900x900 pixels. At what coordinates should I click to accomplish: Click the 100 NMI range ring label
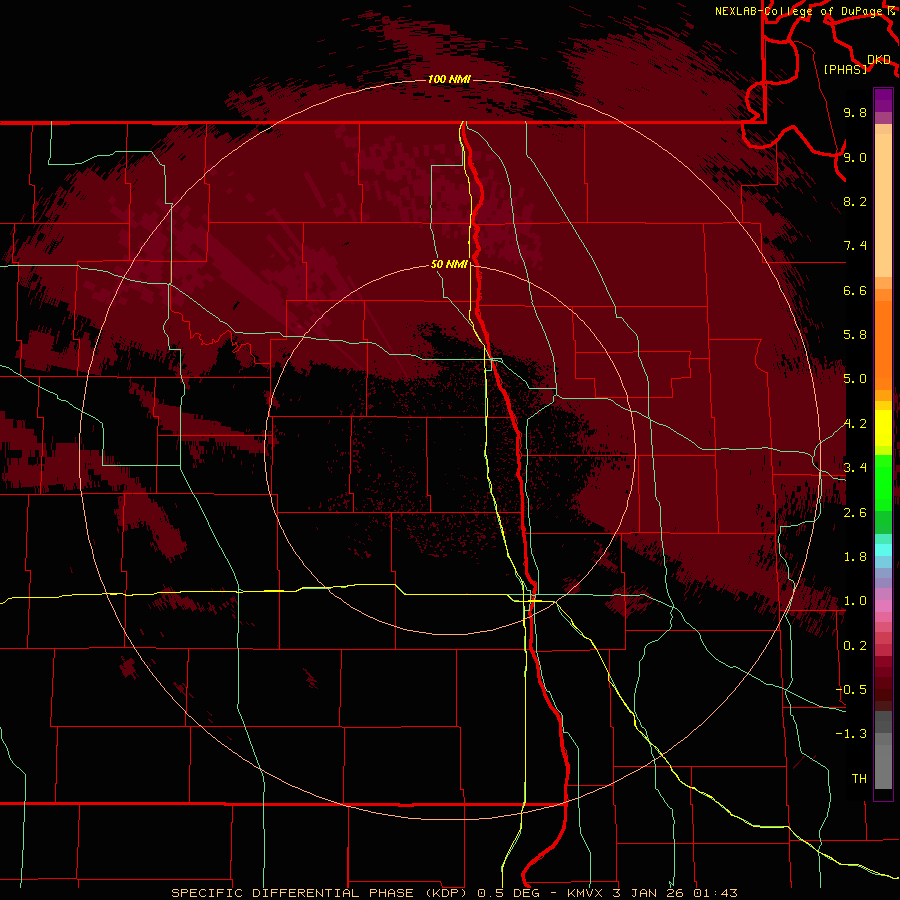[449, 79]
